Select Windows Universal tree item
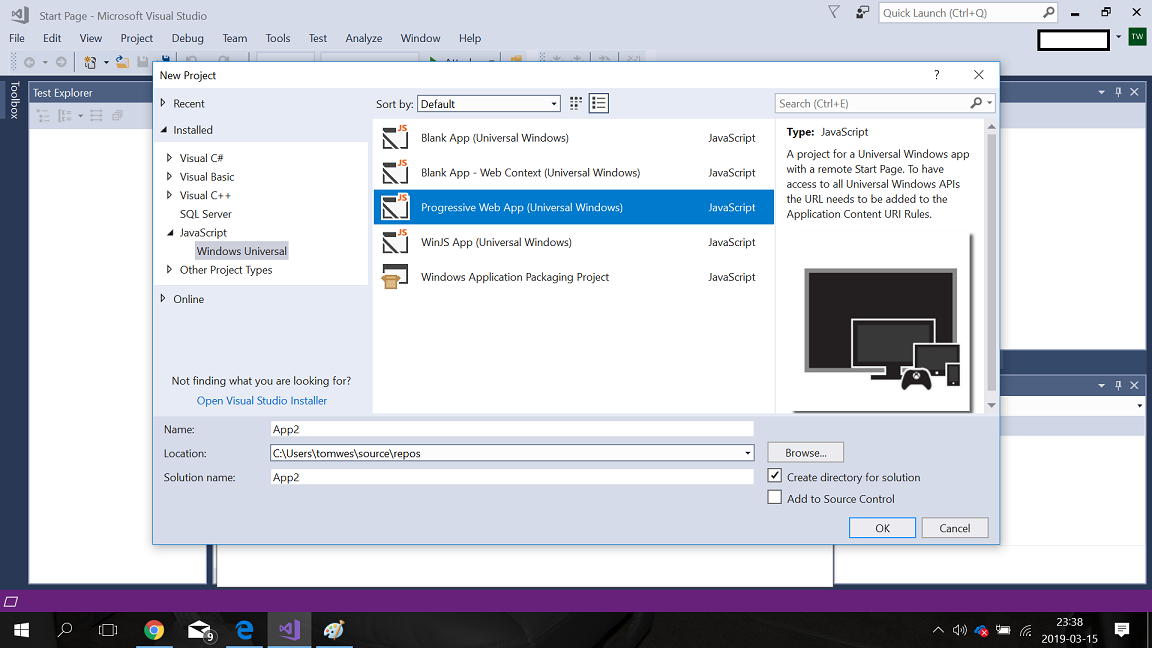1152x648 pixels. point(242,251)
